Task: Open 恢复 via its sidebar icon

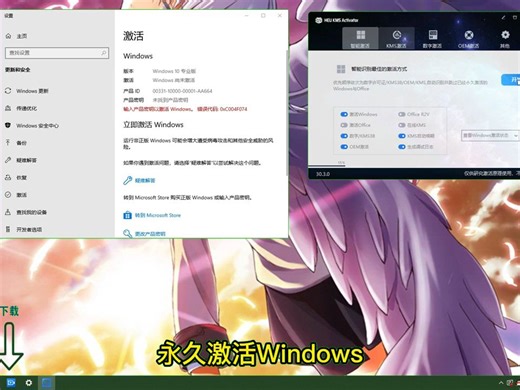Action: click(x=8, y=177)
